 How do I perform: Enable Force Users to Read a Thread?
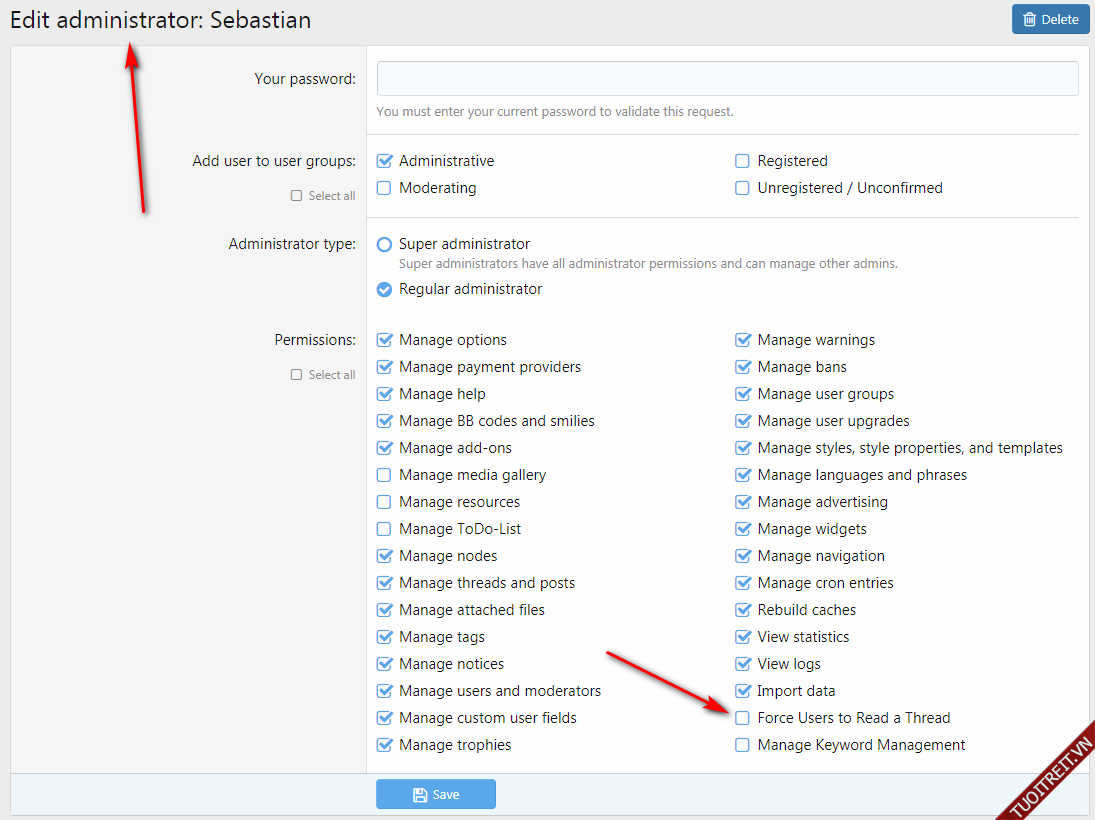point(742,718)
